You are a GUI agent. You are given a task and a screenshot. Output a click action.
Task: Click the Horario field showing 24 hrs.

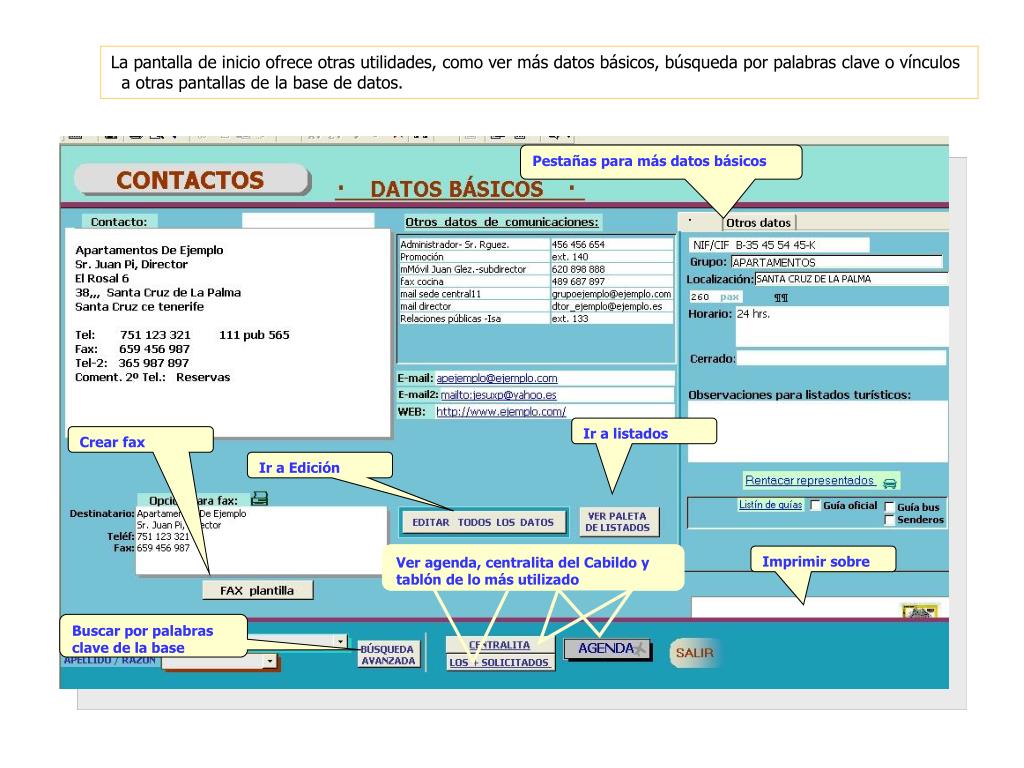[842, 326]
